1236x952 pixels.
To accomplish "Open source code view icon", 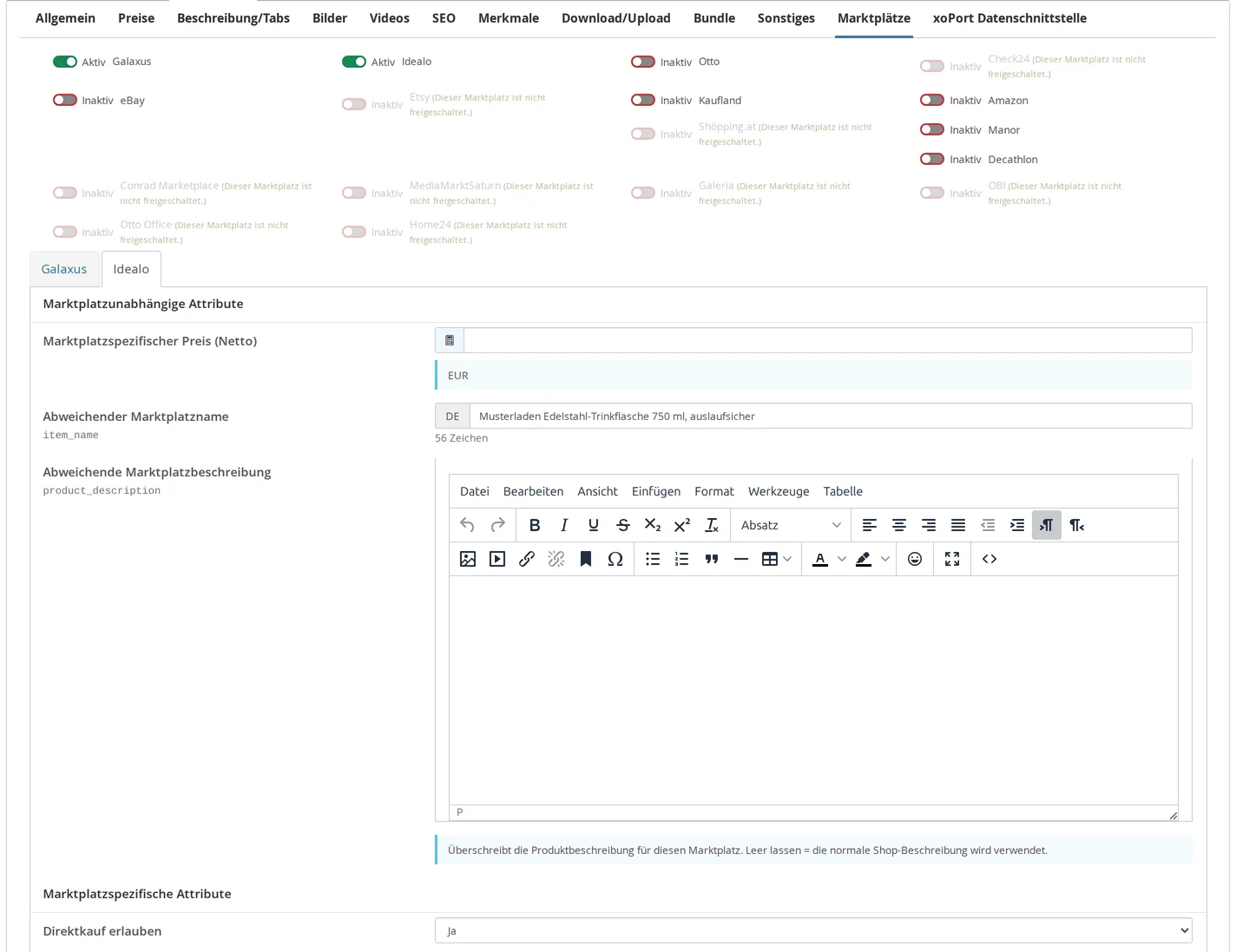I will 989,559.
